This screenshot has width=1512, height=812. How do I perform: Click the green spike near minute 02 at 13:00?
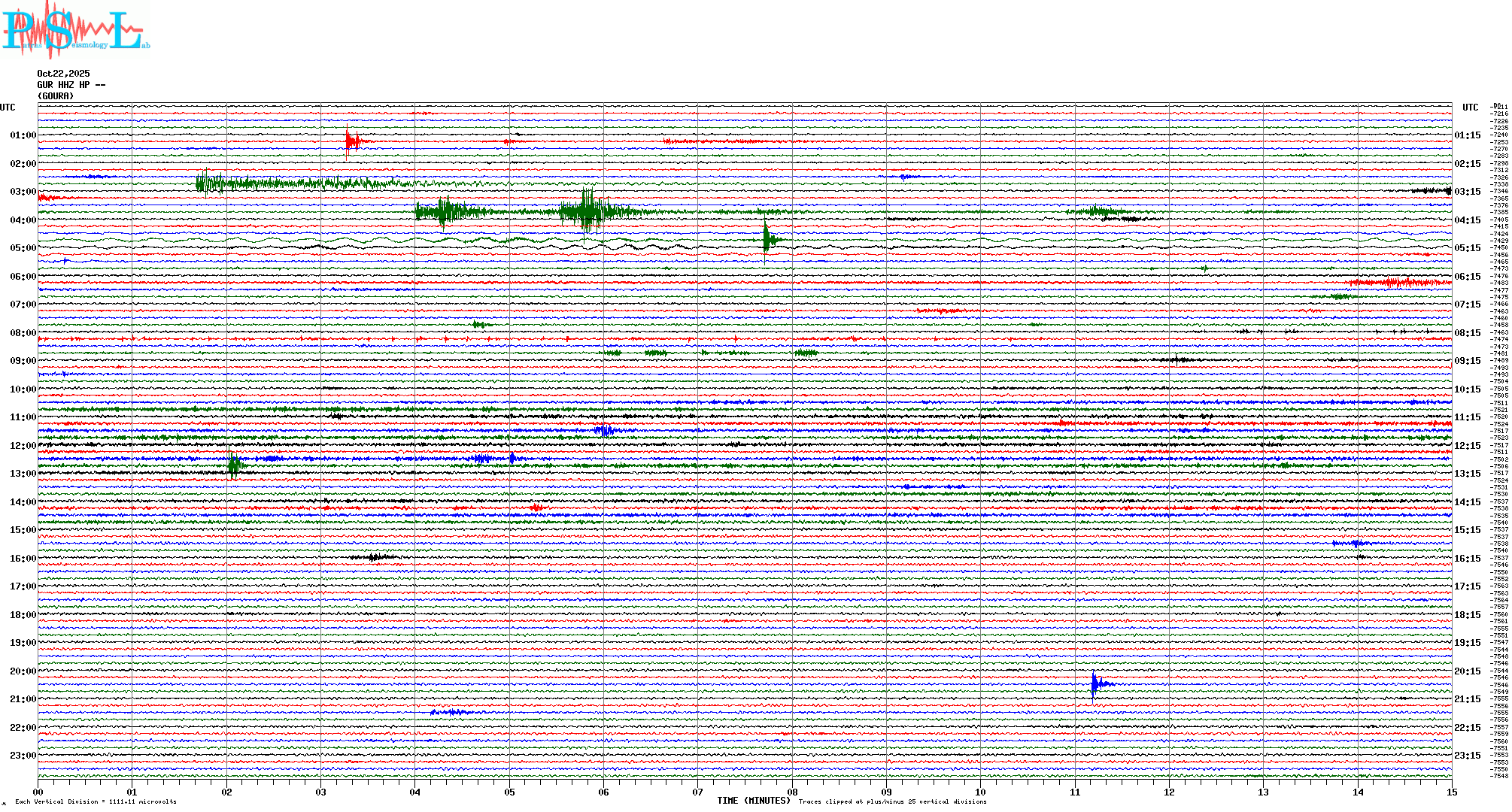coord(232,465)
